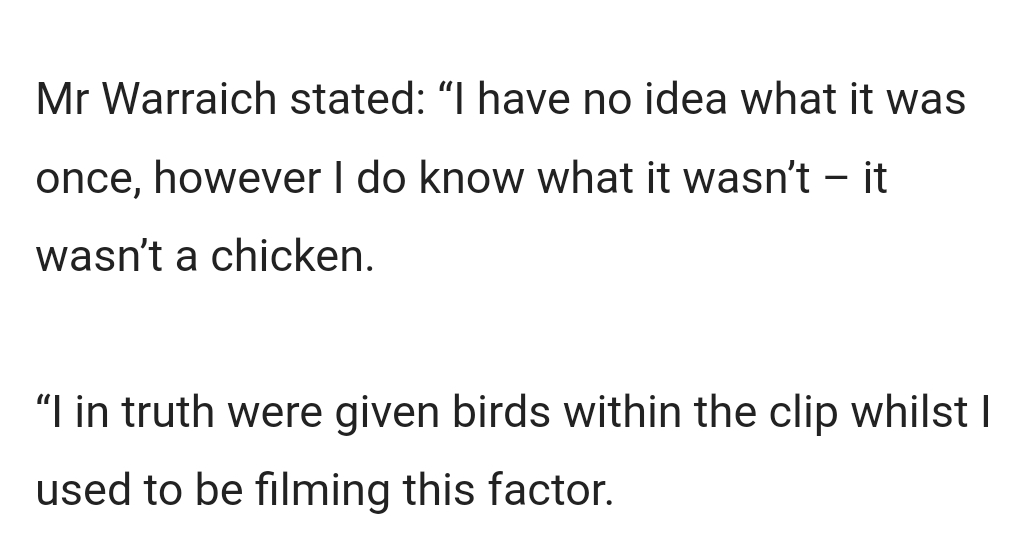This screenshot has height=549, width=1021.
Task: Click the word 'truth' in the second paragraph
Action: [x=170, y=414]
